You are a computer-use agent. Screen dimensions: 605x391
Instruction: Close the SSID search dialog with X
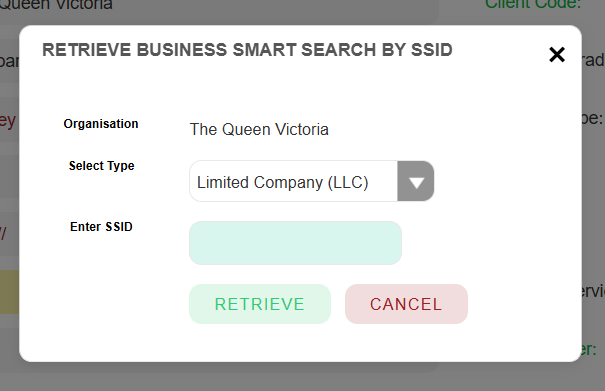click(x=557, y=54)
